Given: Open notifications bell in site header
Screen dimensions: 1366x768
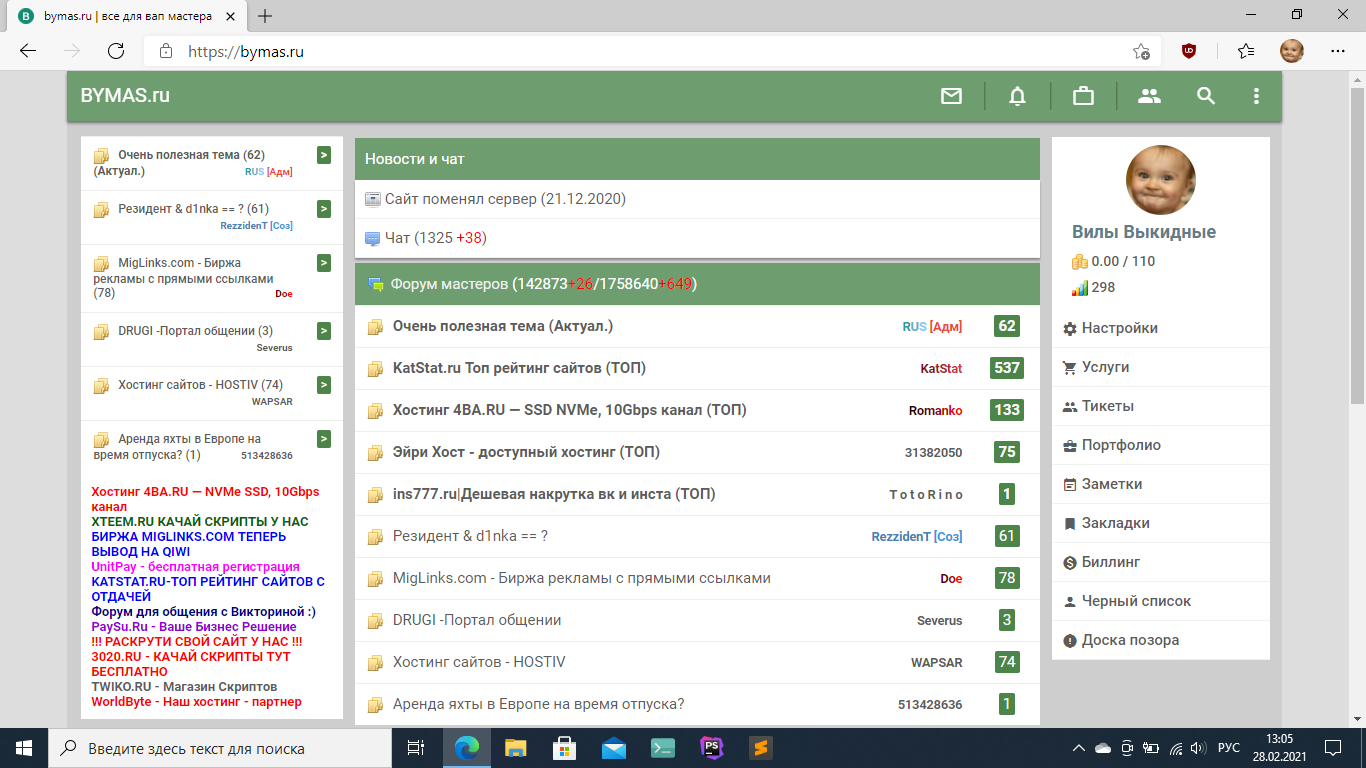Looking at the screenshot, I should [1017, 96].
